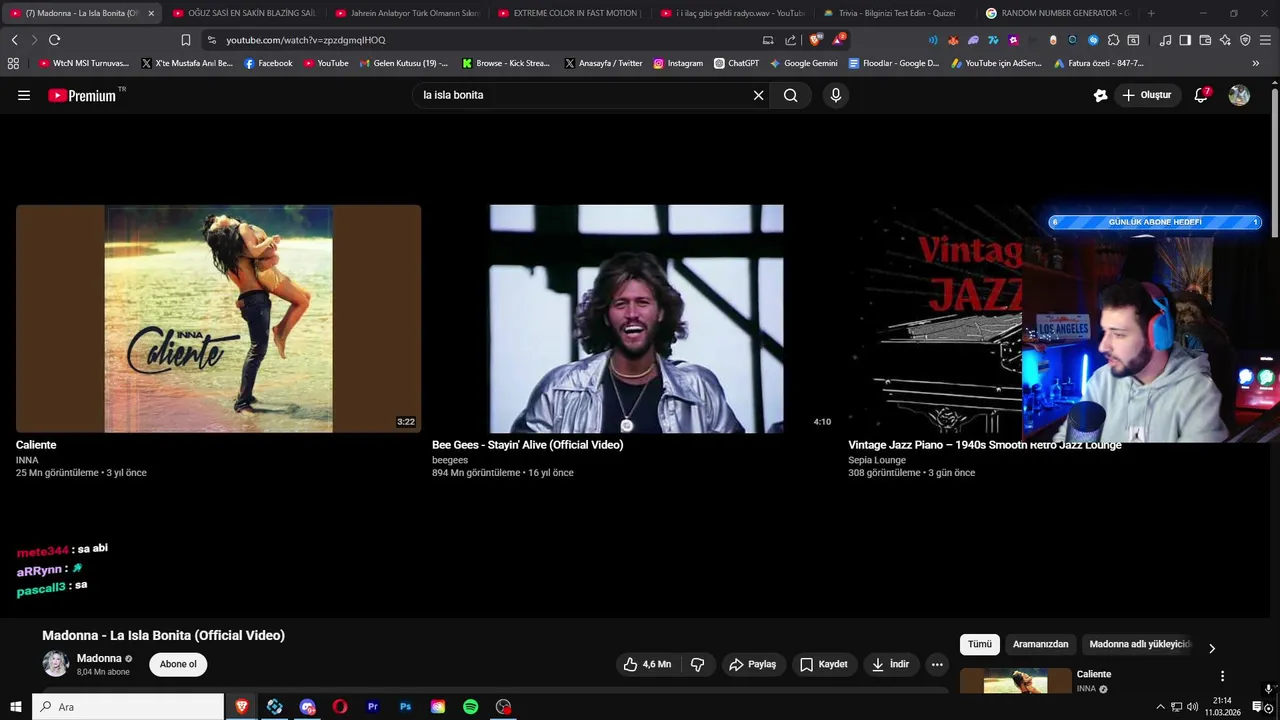The width and height of the screenshot is (1280, 720).
Task: Subscribe with the Abone ol button
Action: 178,664
